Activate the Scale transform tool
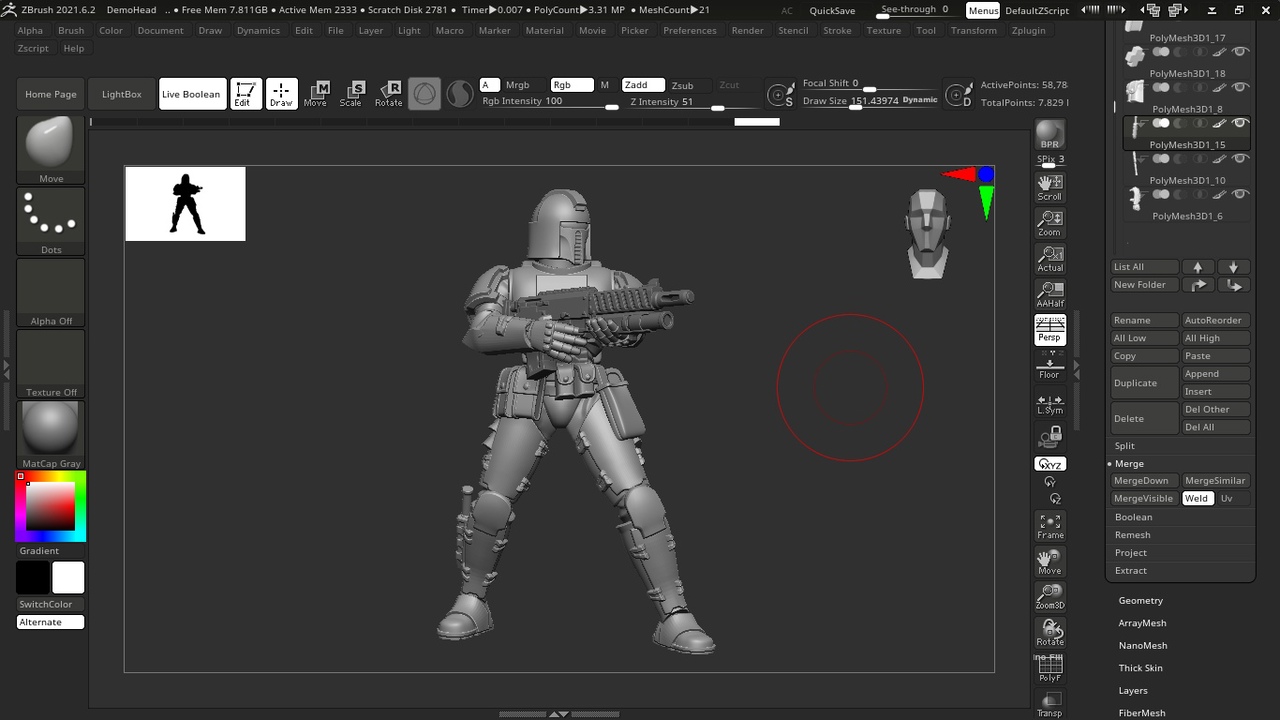The image size is (1280, 720). tap(352, 94)
